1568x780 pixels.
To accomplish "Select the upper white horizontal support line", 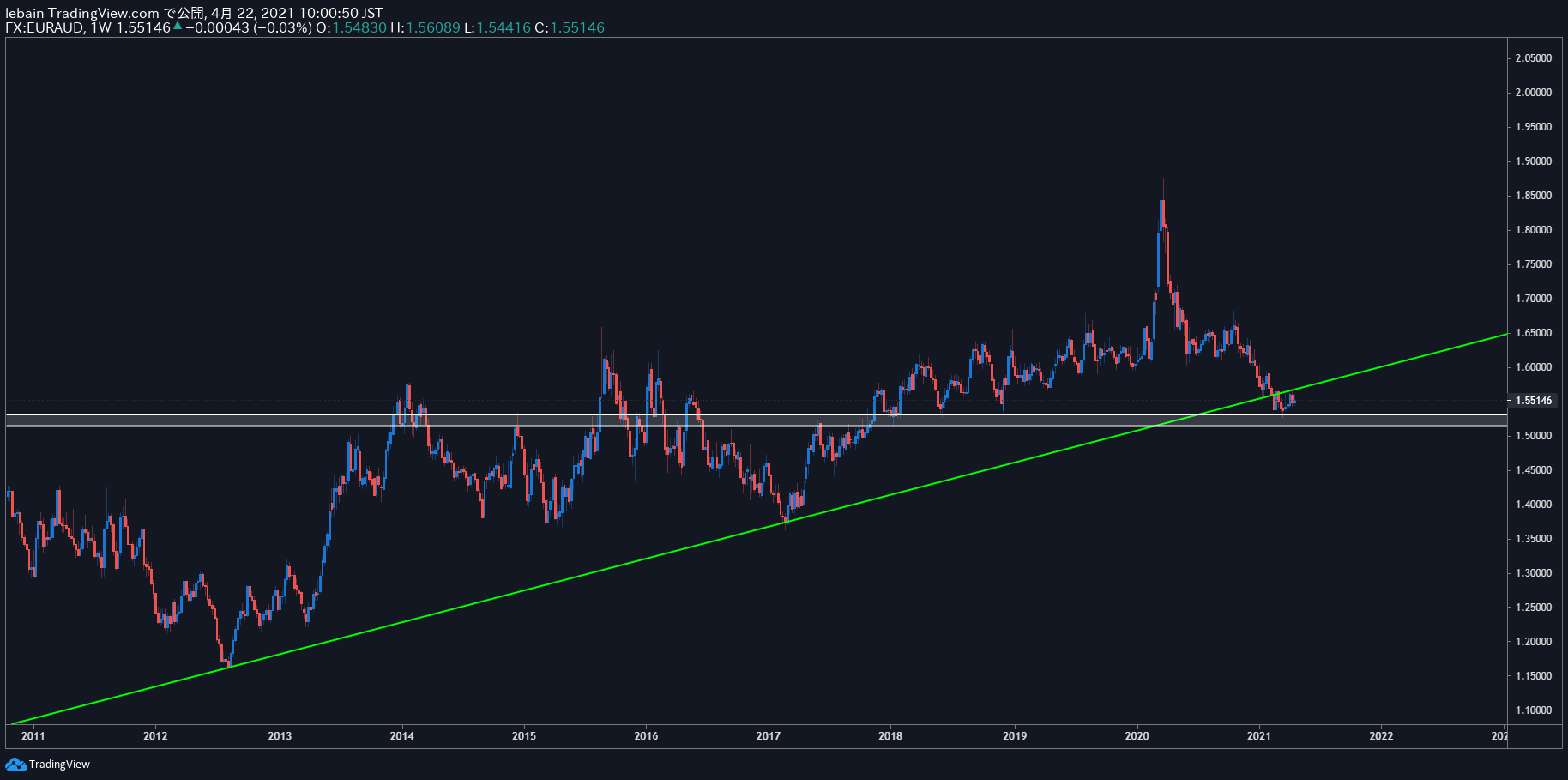I will 755,415.
